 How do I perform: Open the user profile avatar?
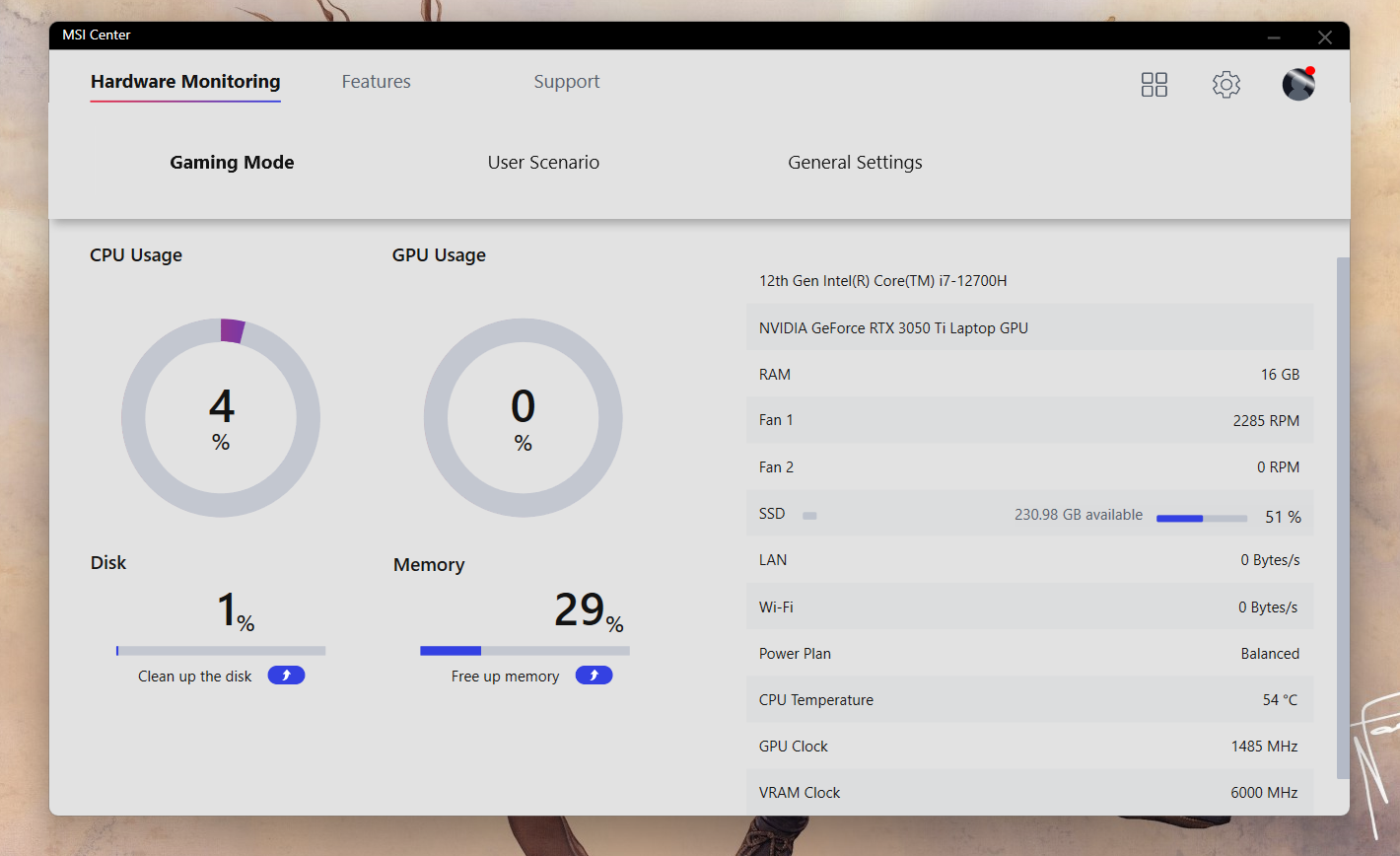click(1298, 84)
